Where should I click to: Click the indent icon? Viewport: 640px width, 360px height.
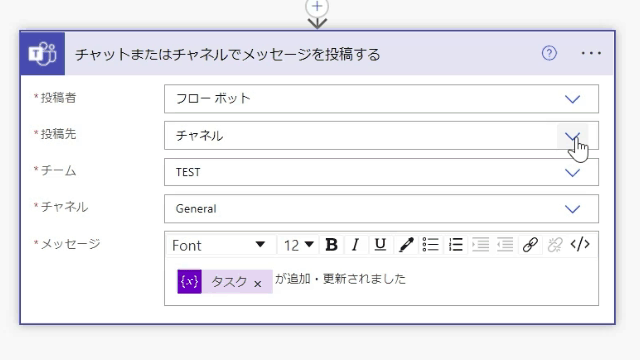coord(480,245)
